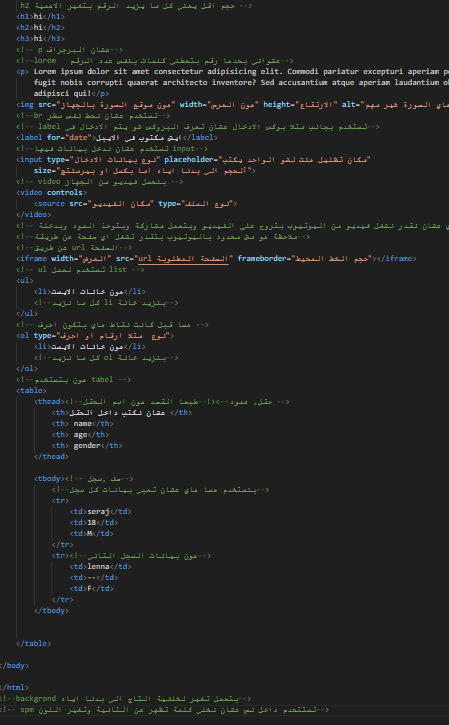Click the source src tag line

point(135,203)
